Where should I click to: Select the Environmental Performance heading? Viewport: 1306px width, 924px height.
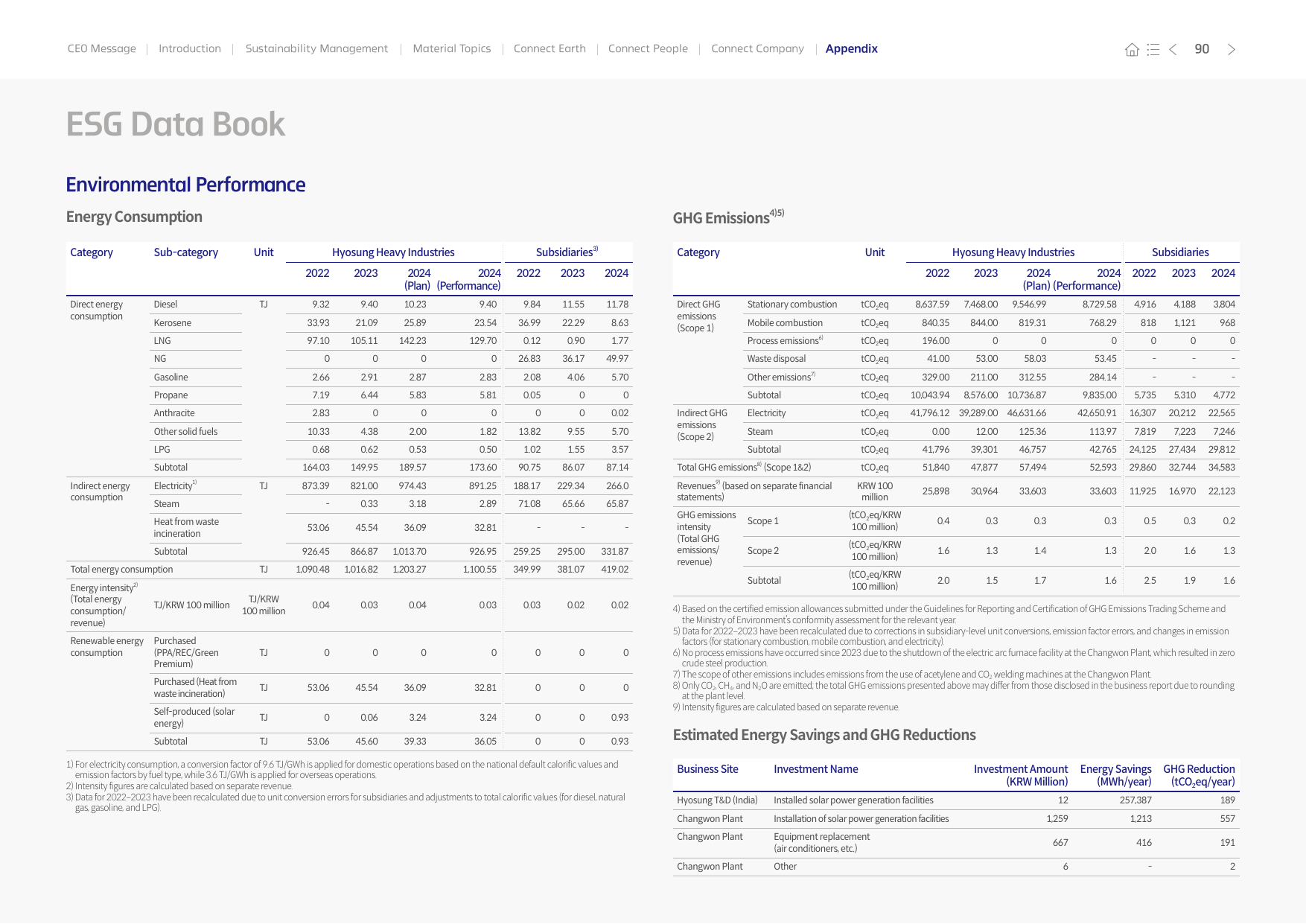(x=185, y=185)
